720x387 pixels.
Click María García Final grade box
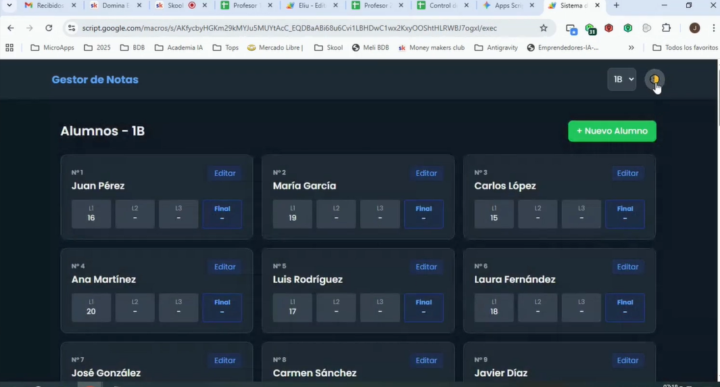[423, 214]
